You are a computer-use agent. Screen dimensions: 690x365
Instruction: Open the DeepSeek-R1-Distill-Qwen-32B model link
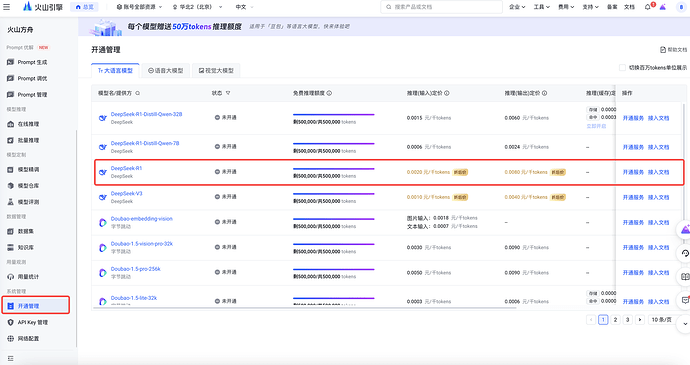tap(147, 114)
